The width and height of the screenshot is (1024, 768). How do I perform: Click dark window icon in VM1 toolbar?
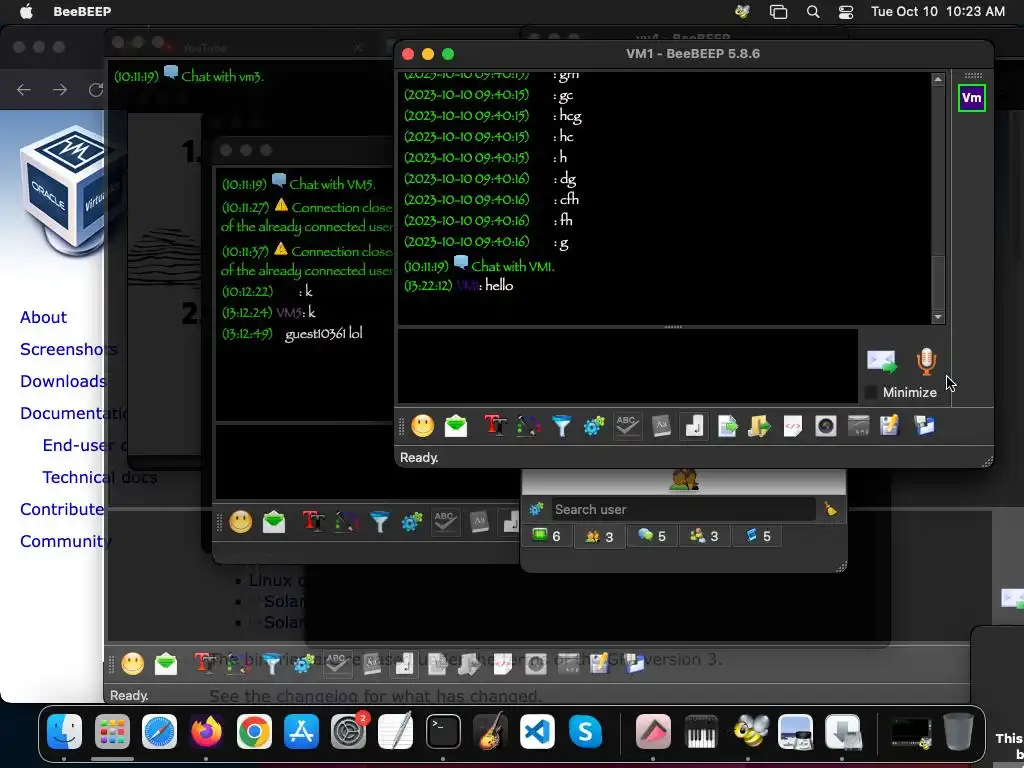pyautogui.click(x=858, y=426)
